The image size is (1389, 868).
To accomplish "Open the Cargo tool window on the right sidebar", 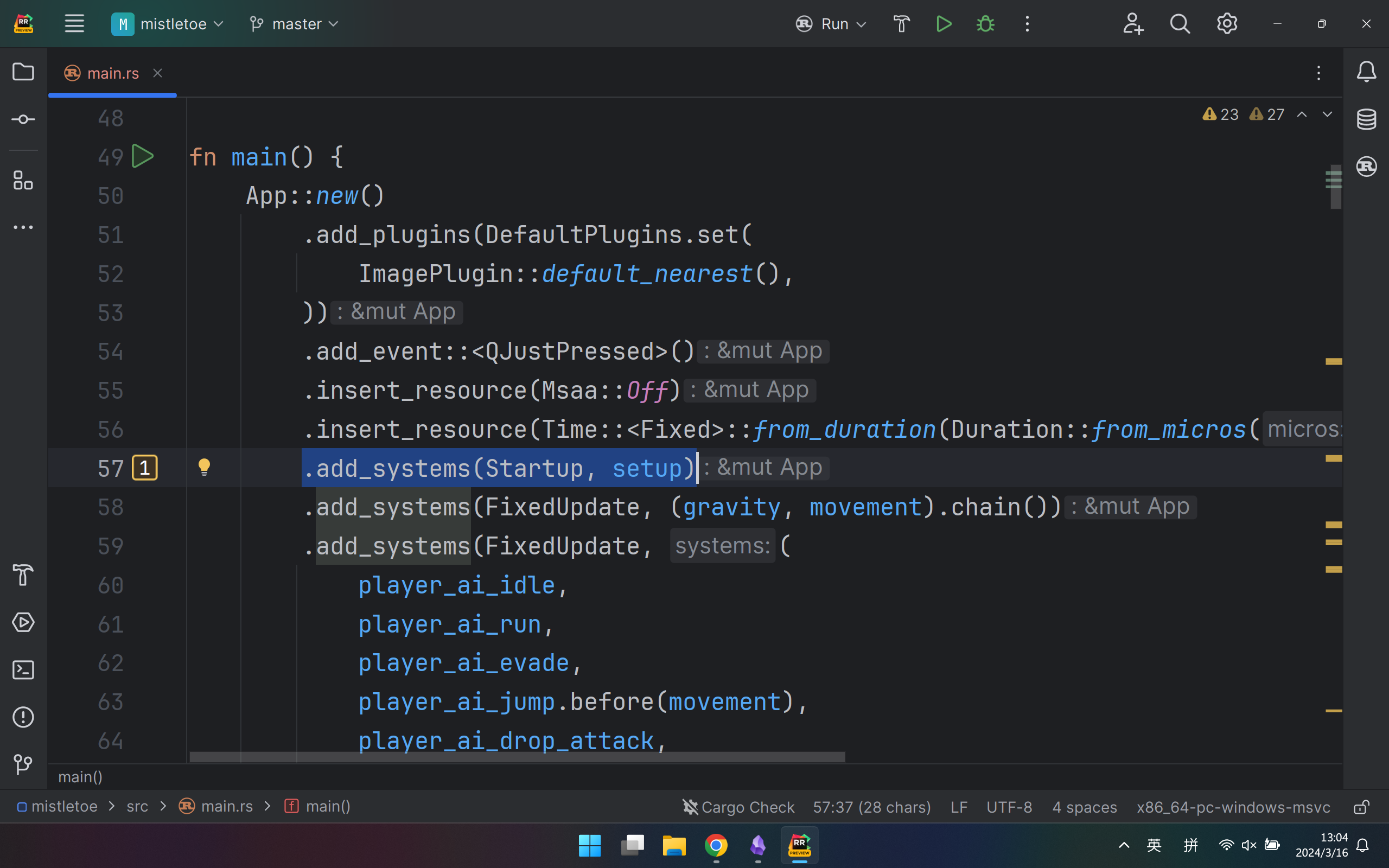I will click(x=1366, y=167).
